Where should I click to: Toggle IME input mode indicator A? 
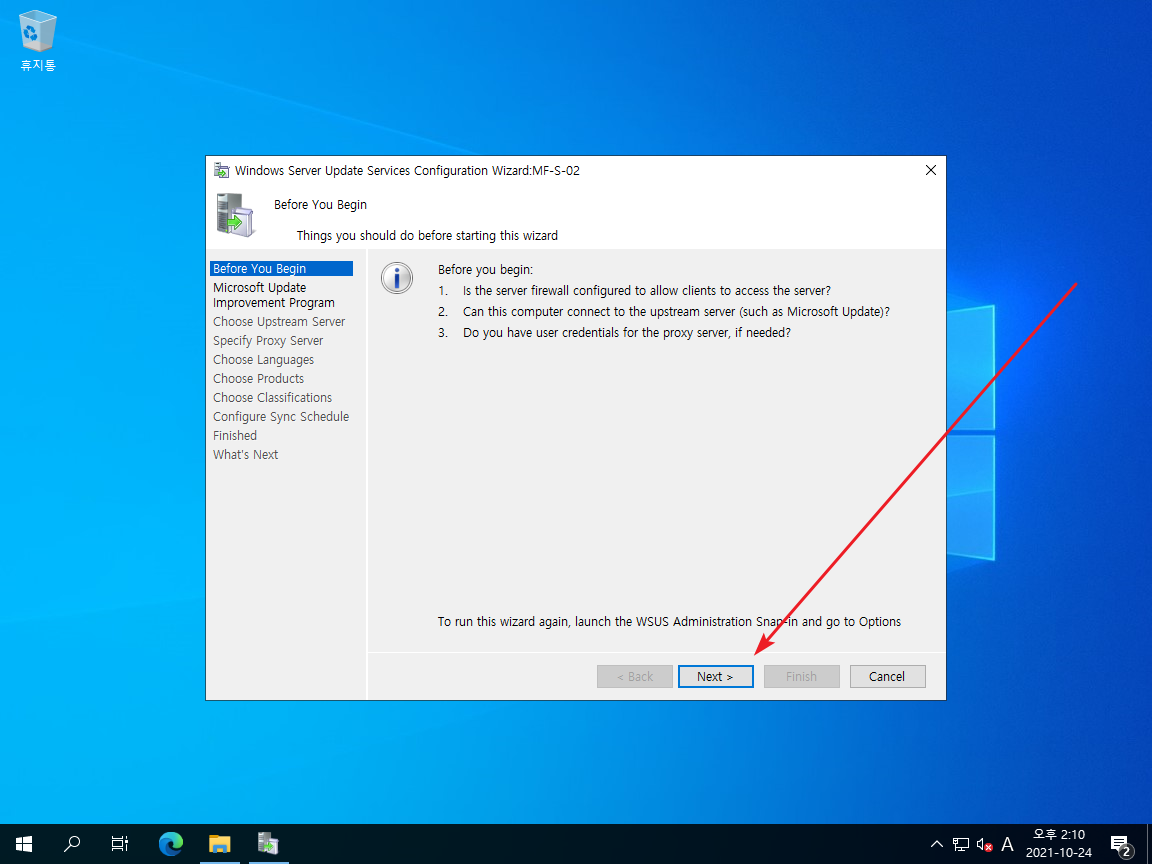(x=1007, y=844)
